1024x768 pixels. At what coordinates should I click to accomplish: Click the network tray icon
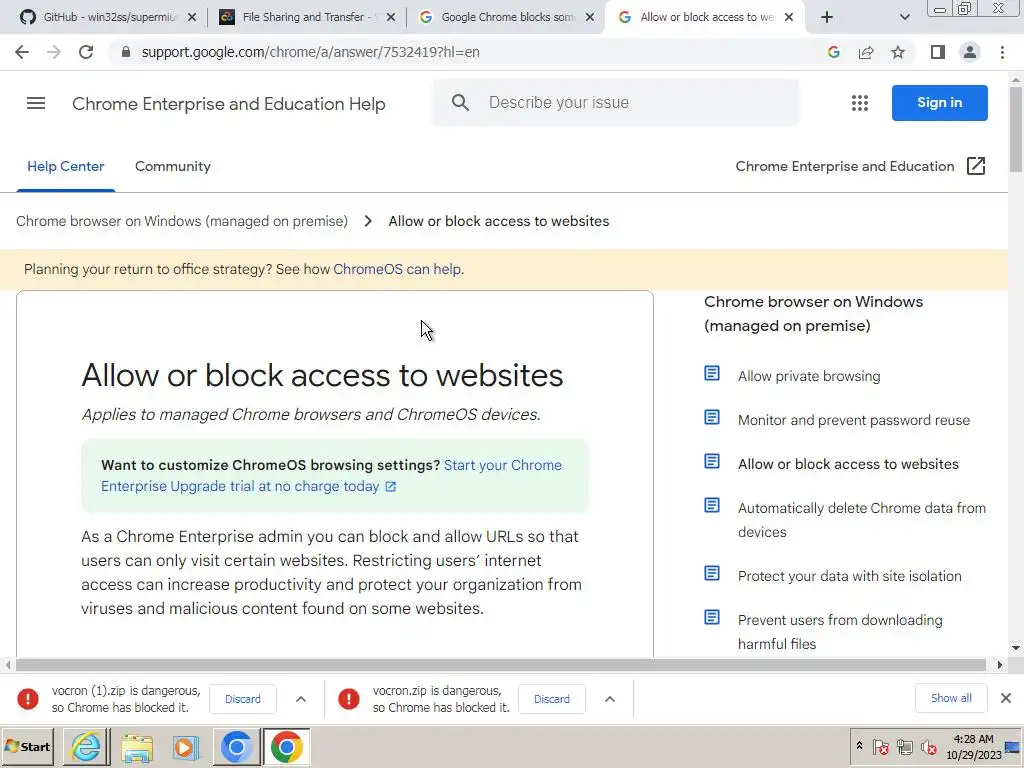(x=904, y=747)
